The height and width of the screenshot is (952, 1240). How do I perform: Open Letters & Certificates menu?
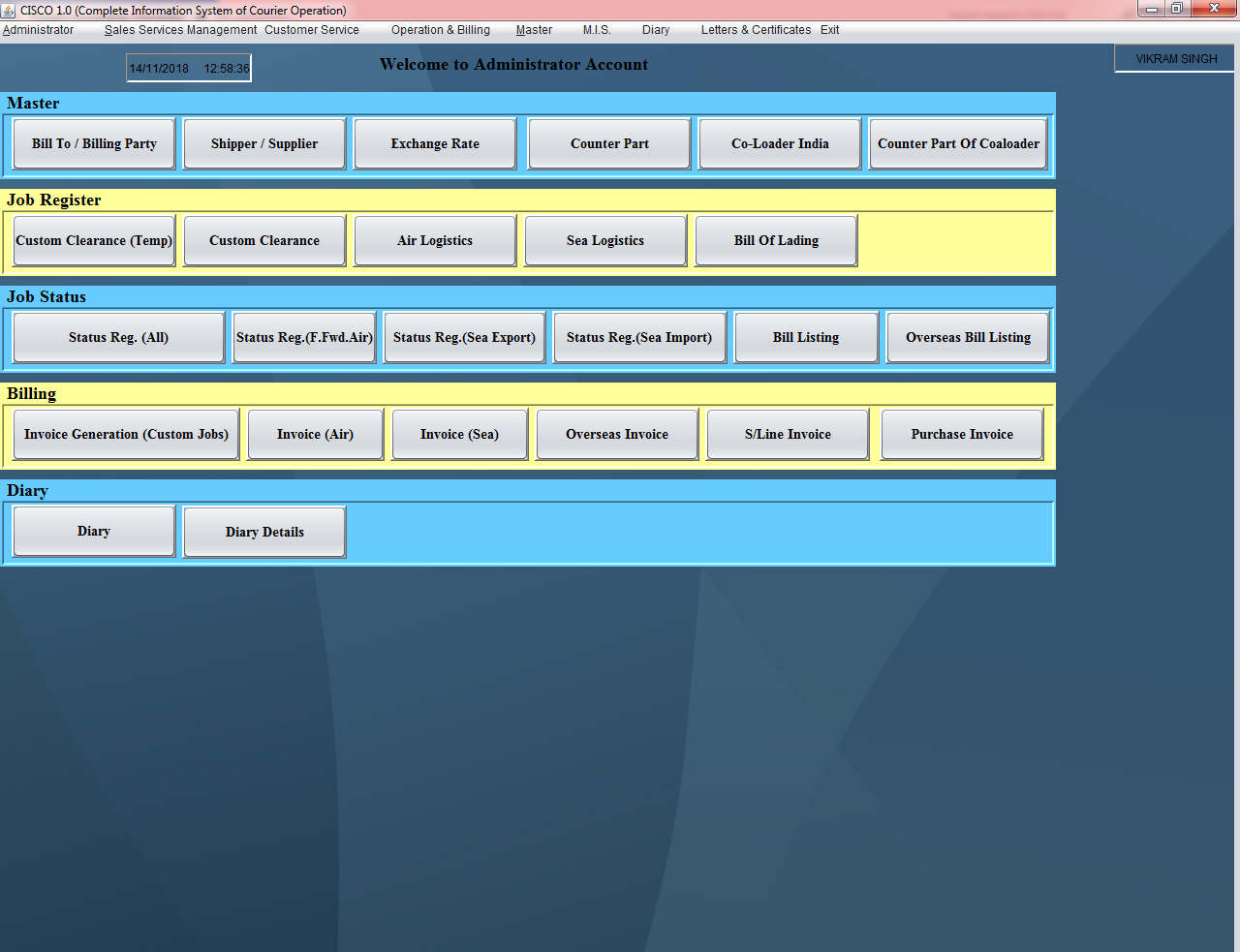(756, 30)
